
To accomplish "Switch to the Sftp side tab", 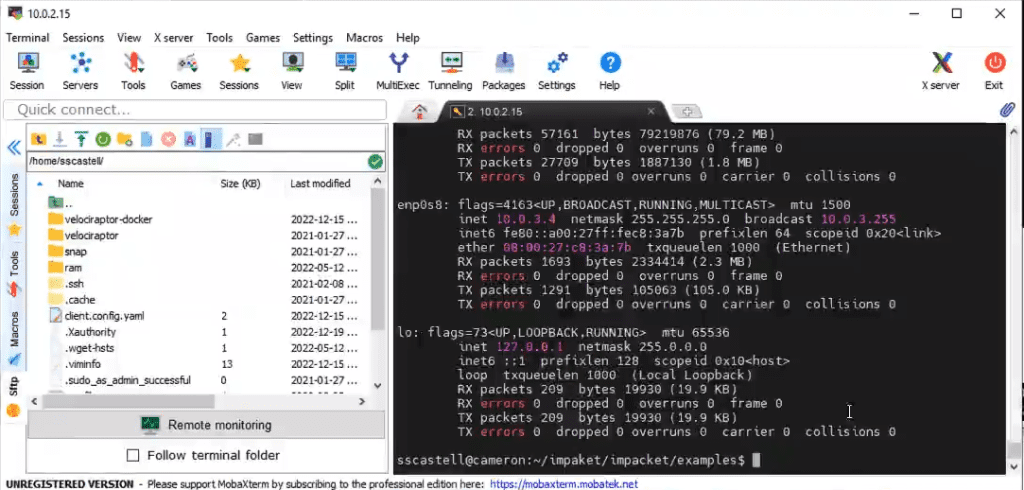I will (13, 387).
